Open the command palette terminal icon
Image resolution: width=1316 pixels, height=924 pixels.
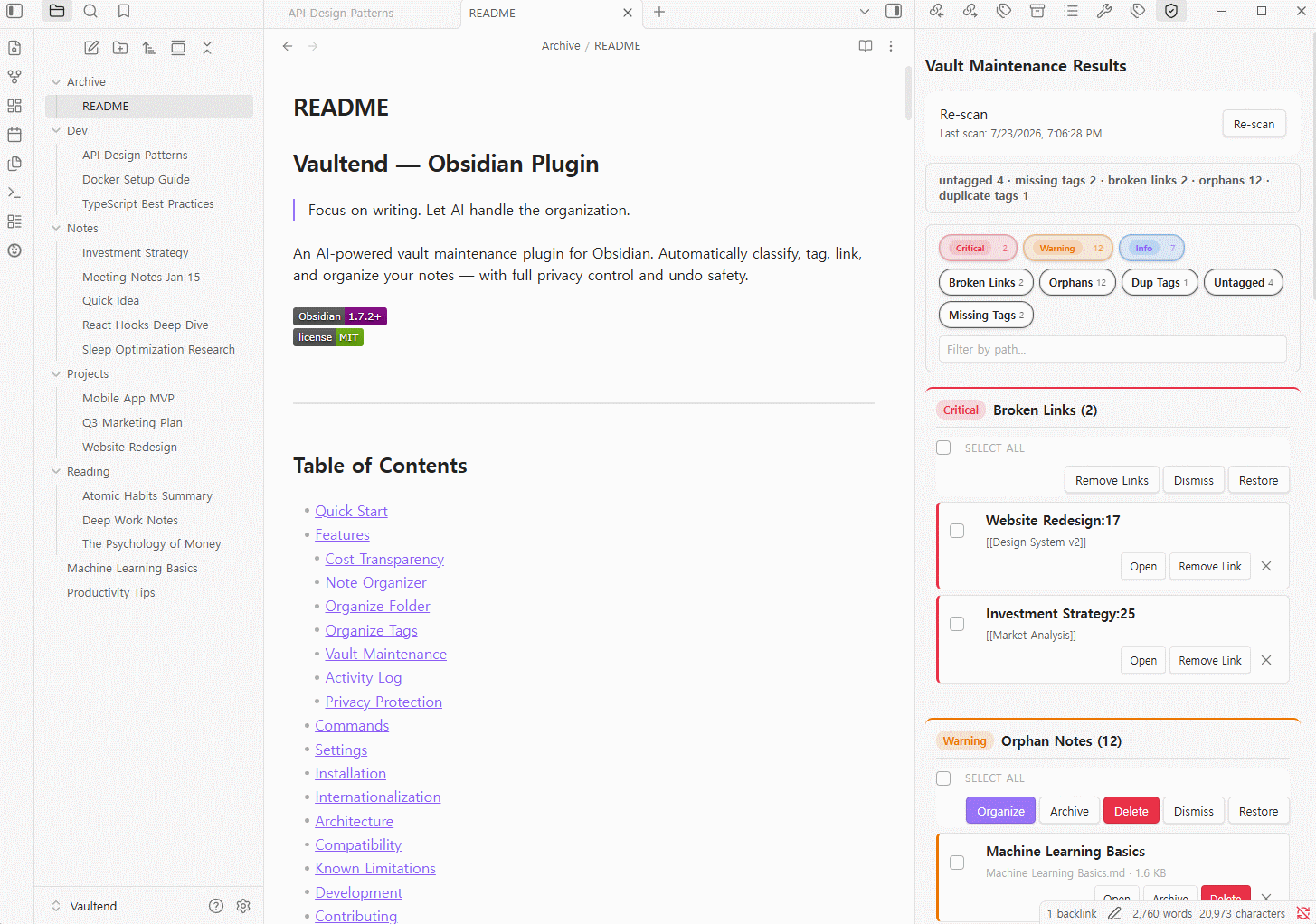14,193
